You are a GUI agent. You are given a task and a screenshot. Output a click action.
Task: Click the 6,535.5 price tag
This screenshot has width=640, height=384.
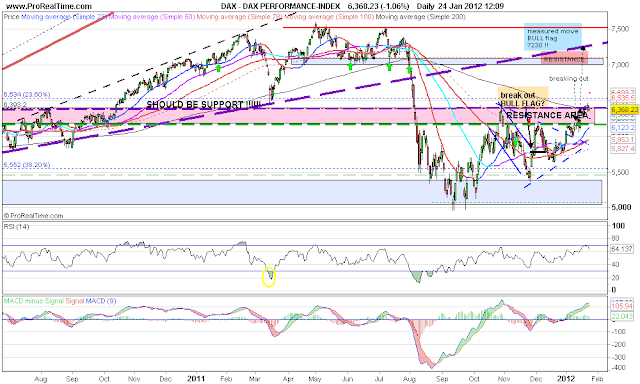click(x=623, y=98)
